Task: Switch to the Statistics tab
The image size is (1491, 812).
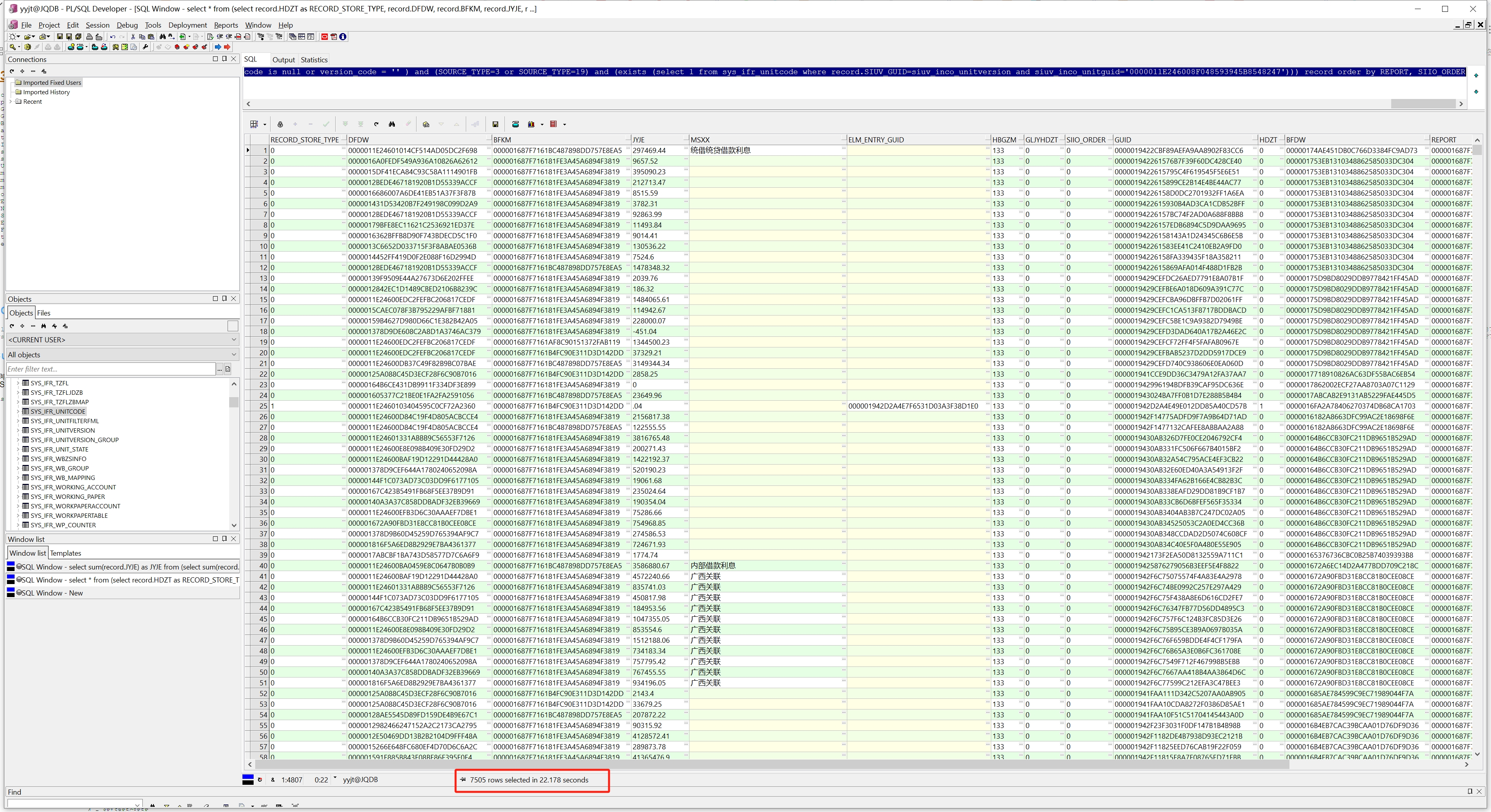Action: tap(314, 60)
